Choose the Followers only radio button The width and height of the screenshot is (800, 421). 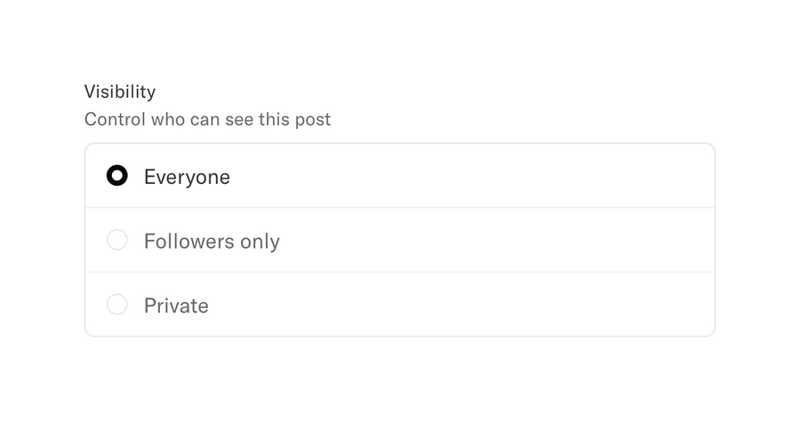pos(117,241)
